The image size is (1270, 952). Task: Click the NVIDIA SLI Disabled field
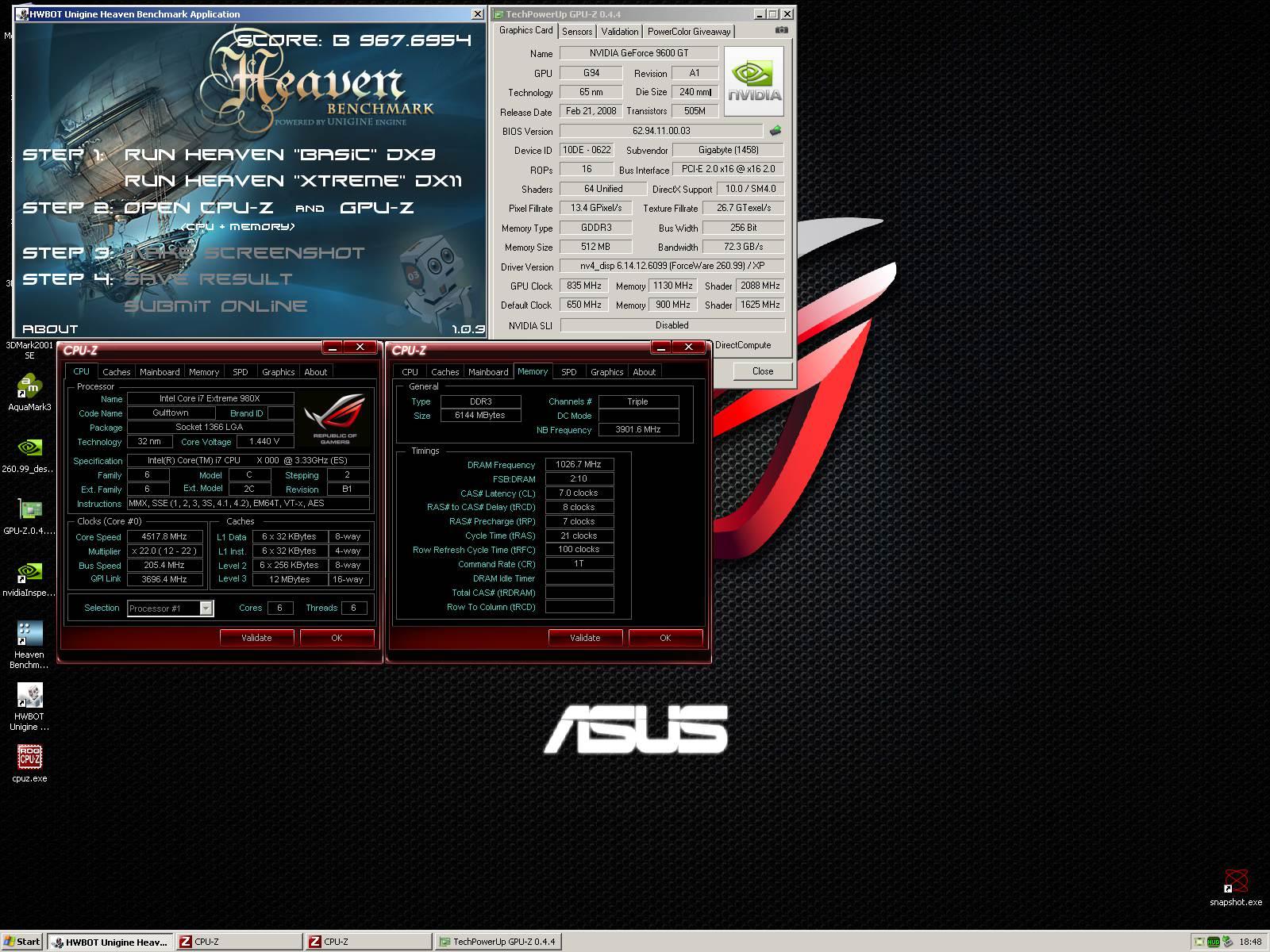tap(672, 325)
